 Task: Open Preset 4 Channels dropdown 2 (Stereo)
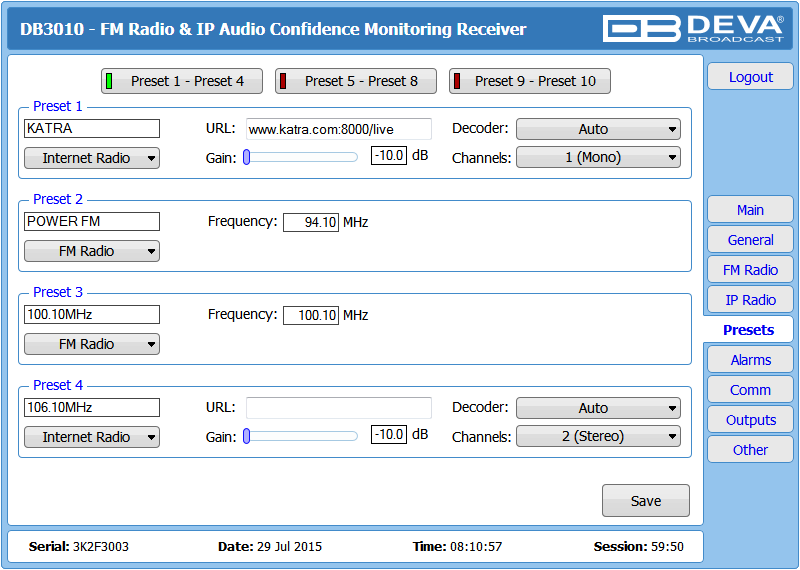pyautogui.click(x=598, y=436)
